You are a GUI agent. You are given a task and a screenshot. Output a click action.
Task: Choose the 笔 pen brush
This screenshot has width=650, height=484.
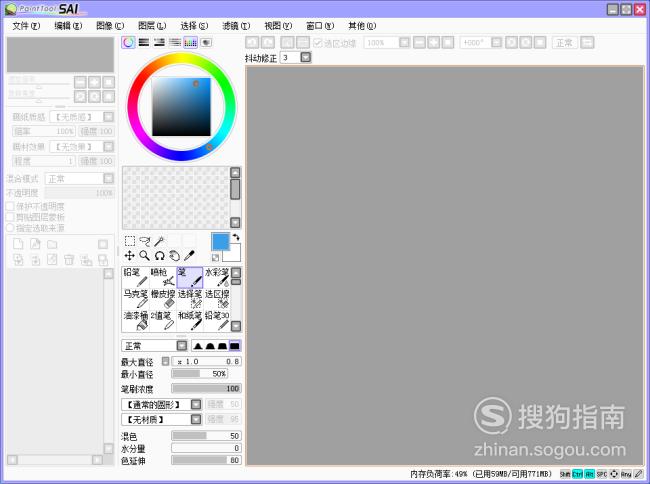pyautogui.click(x=190, y=277)
